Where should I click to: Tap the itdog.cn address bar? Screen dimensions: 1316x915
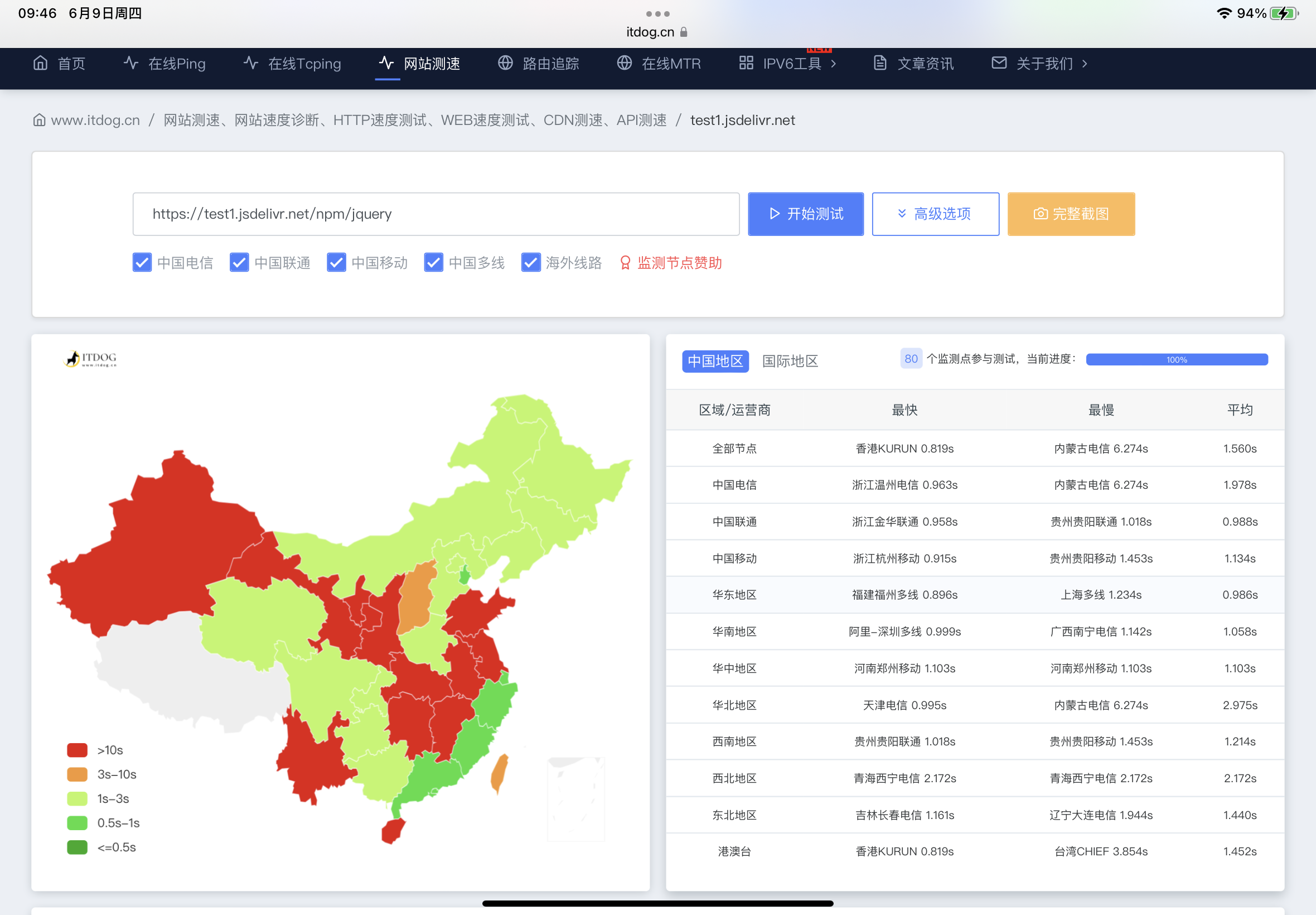(x=656, y=32)
